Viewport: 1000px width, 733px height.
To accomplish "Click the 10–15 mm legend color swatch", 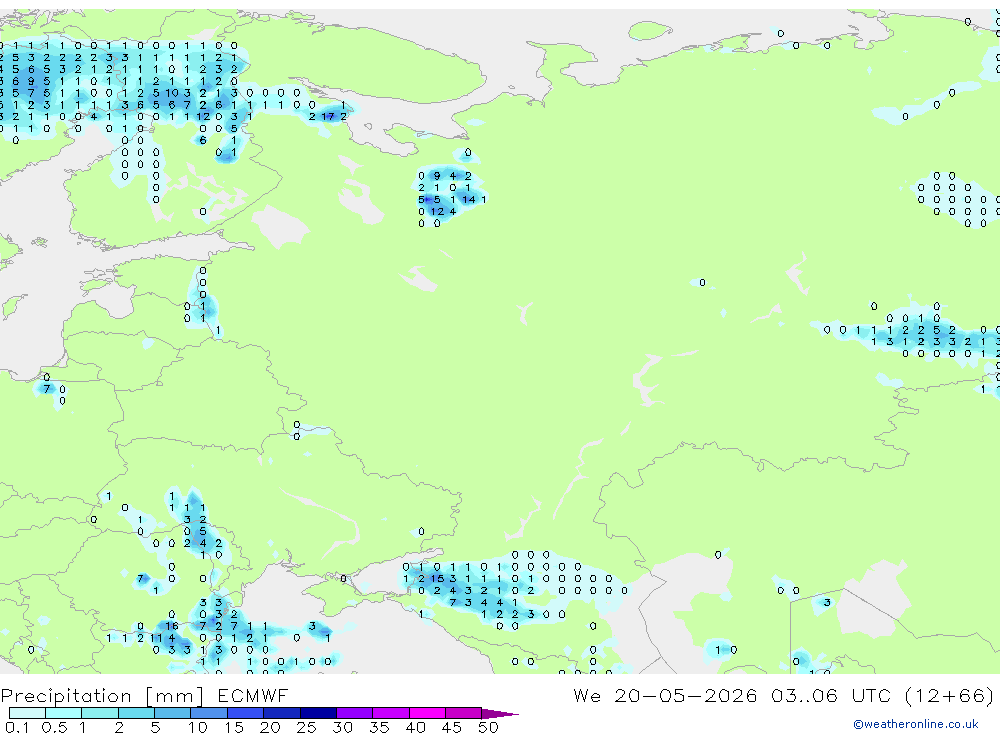I will (x=209, y=713).
